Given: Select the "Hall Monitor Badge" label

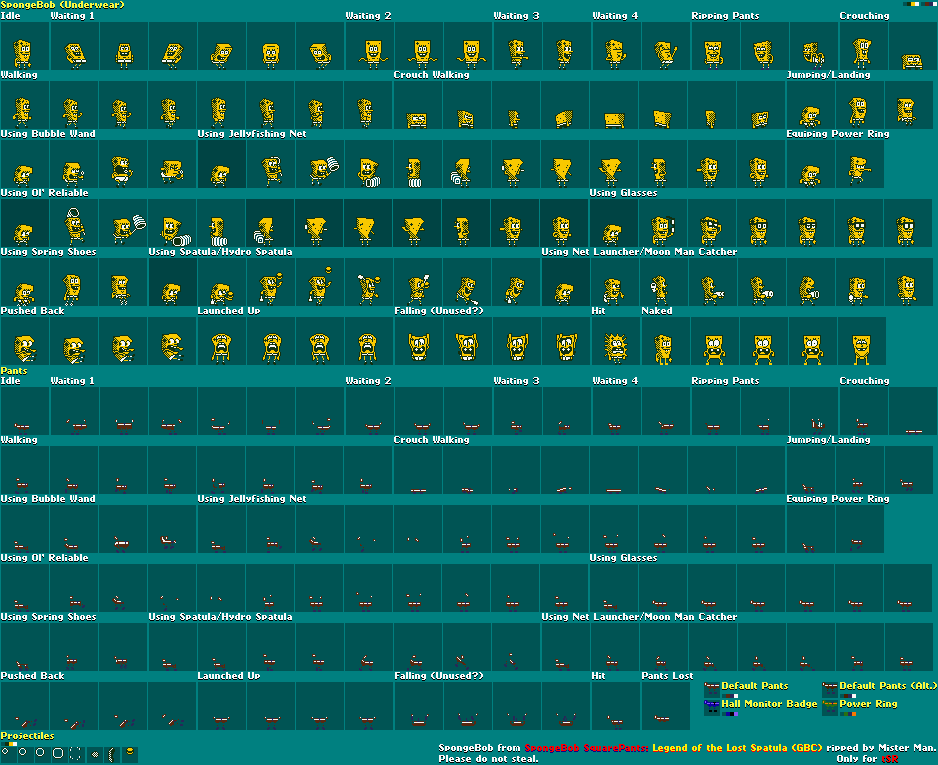Looking at the screenshot, I should tap(769, 704).
